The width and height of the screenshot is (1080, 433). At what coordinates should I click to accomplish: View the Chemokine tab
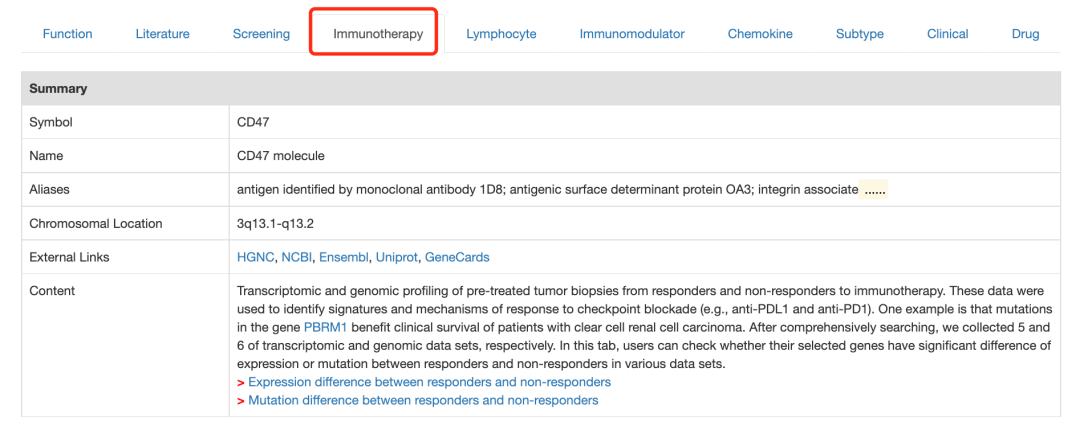click(x=760, y=34)
